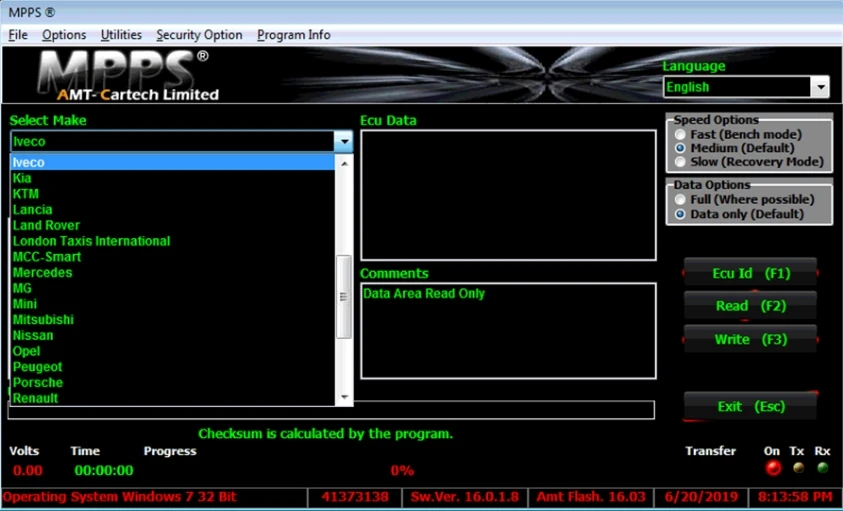Click the Write (F3) button

(x=751, y=339)
